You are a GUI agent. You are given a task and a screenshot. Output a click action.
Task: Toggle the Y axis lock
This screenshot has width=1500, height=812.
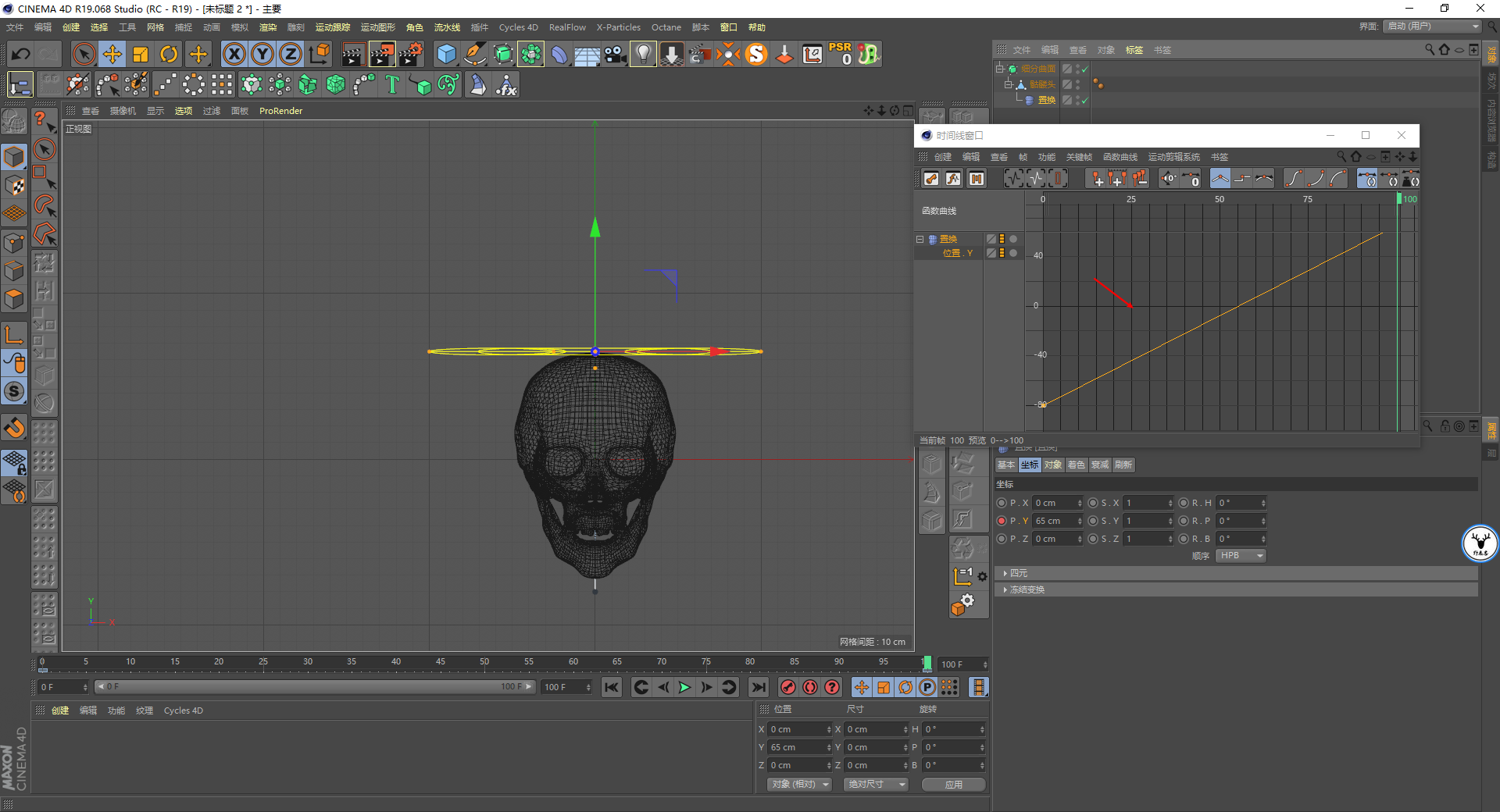(262, 54)
